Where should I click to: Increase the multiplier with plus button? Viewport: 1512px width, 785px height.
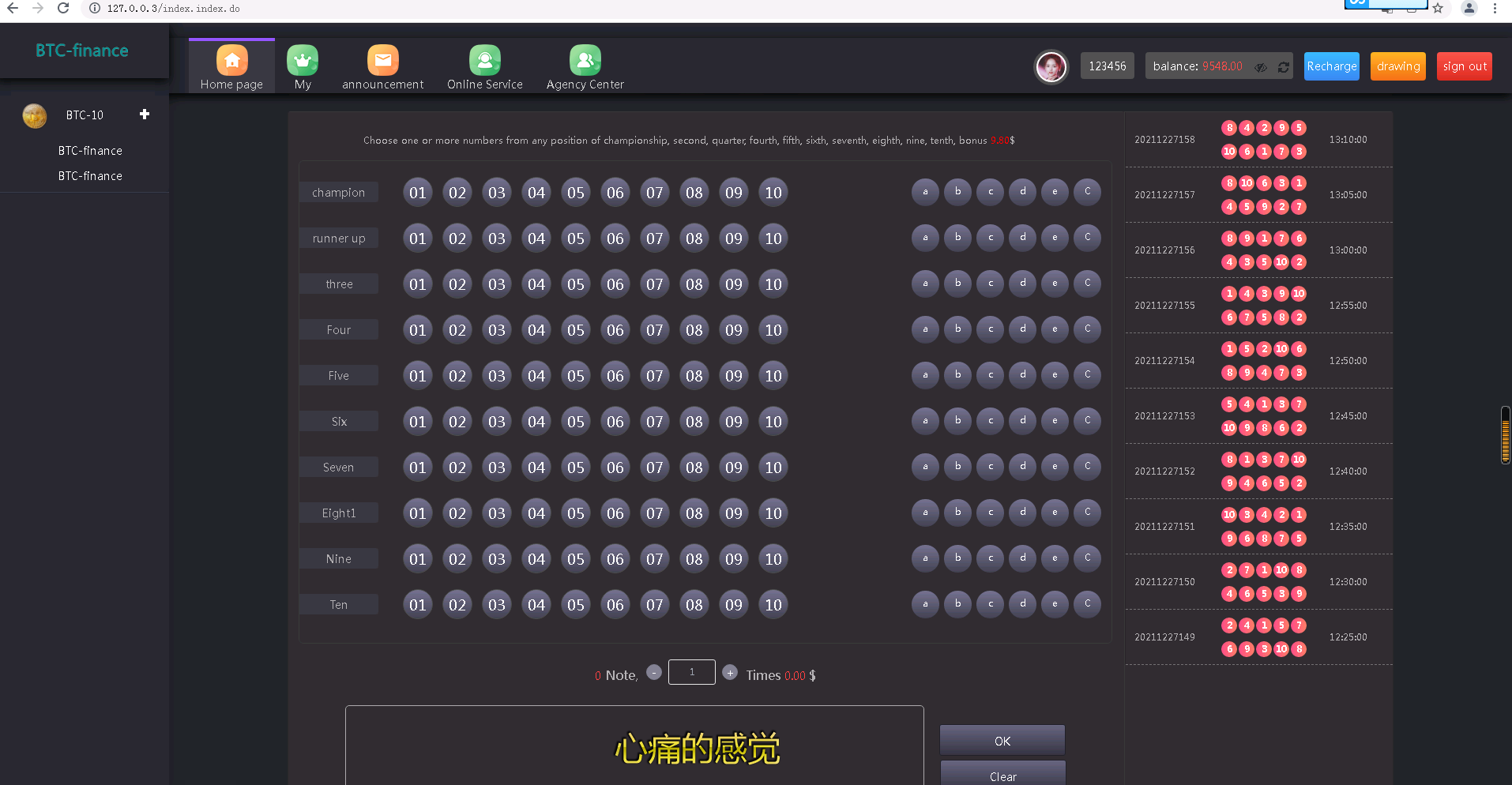point(730,673)
